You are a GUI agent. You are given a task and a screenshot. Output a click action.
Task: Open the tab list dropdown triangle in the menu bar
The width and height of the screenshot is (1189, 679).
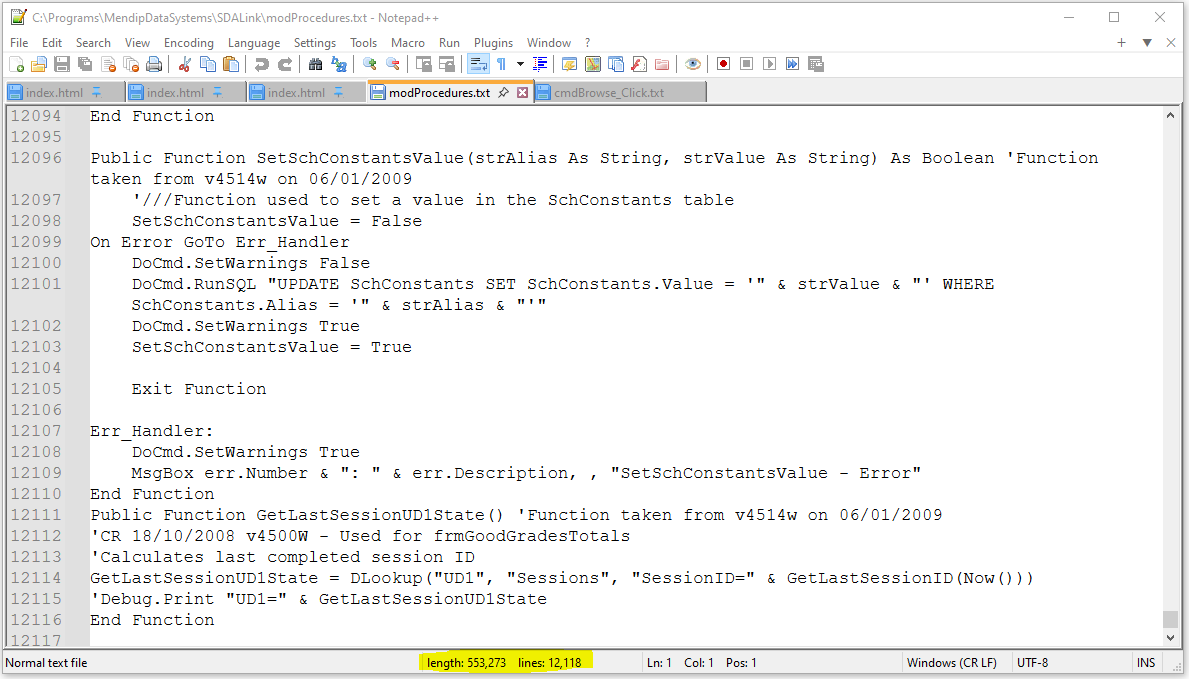tap(1147, 42)
